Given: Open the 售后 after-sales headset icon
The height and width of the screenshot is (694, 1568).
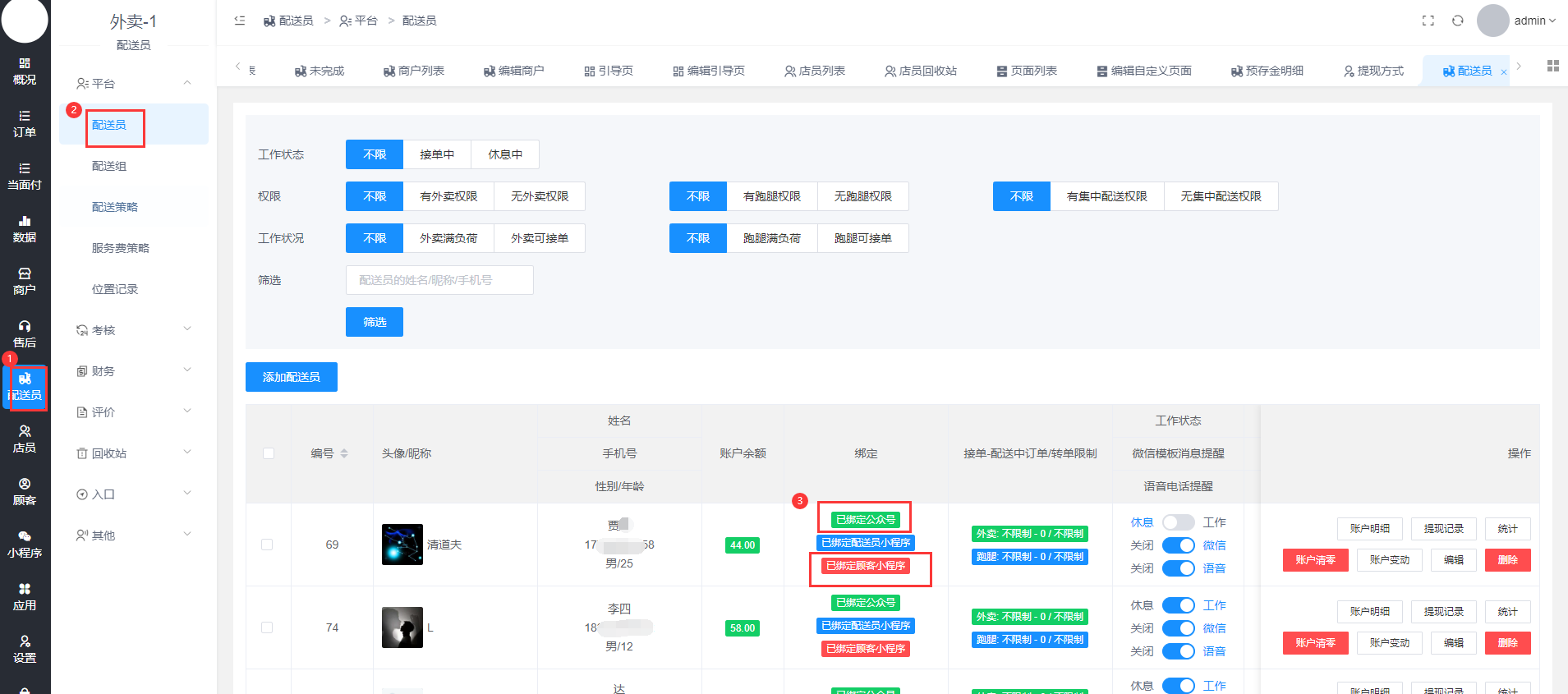Looking at the screenshot, I should [x=25, y=333].
